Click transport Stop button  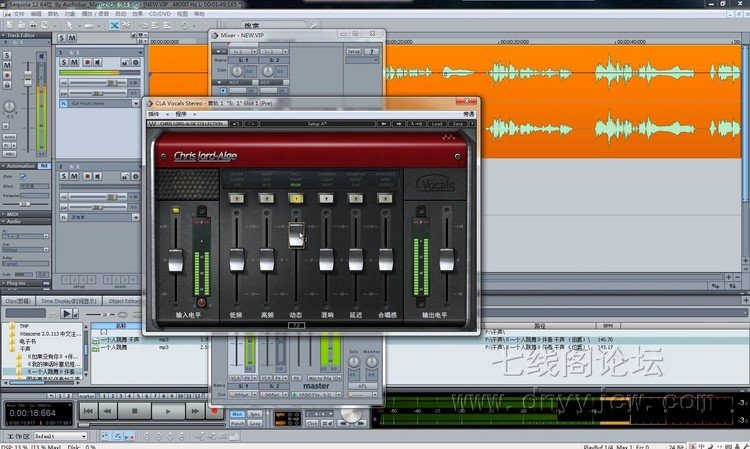pos(135,411)
